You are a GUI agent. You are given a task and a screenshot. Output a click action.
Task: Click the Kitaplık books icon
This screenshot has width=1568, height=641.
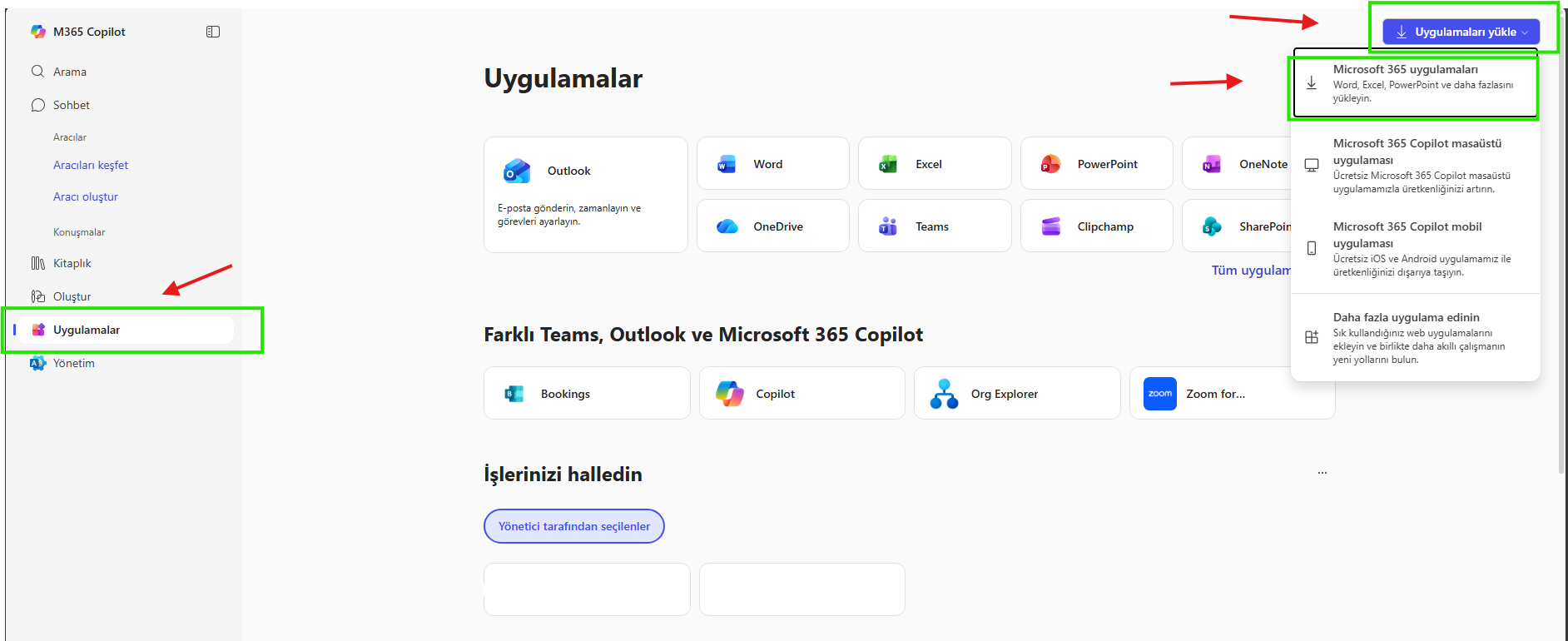37,263
